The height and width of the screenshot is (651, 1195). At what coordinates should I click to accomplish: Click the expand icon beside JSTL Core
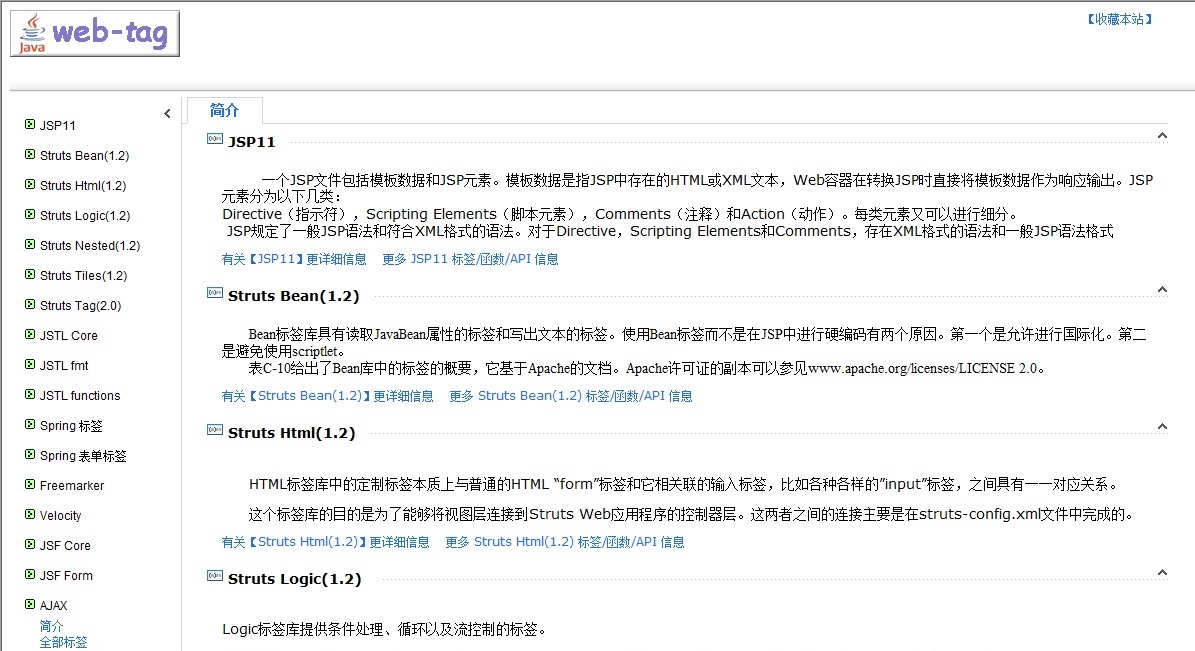pyautogui.click(x=30, y=334)
